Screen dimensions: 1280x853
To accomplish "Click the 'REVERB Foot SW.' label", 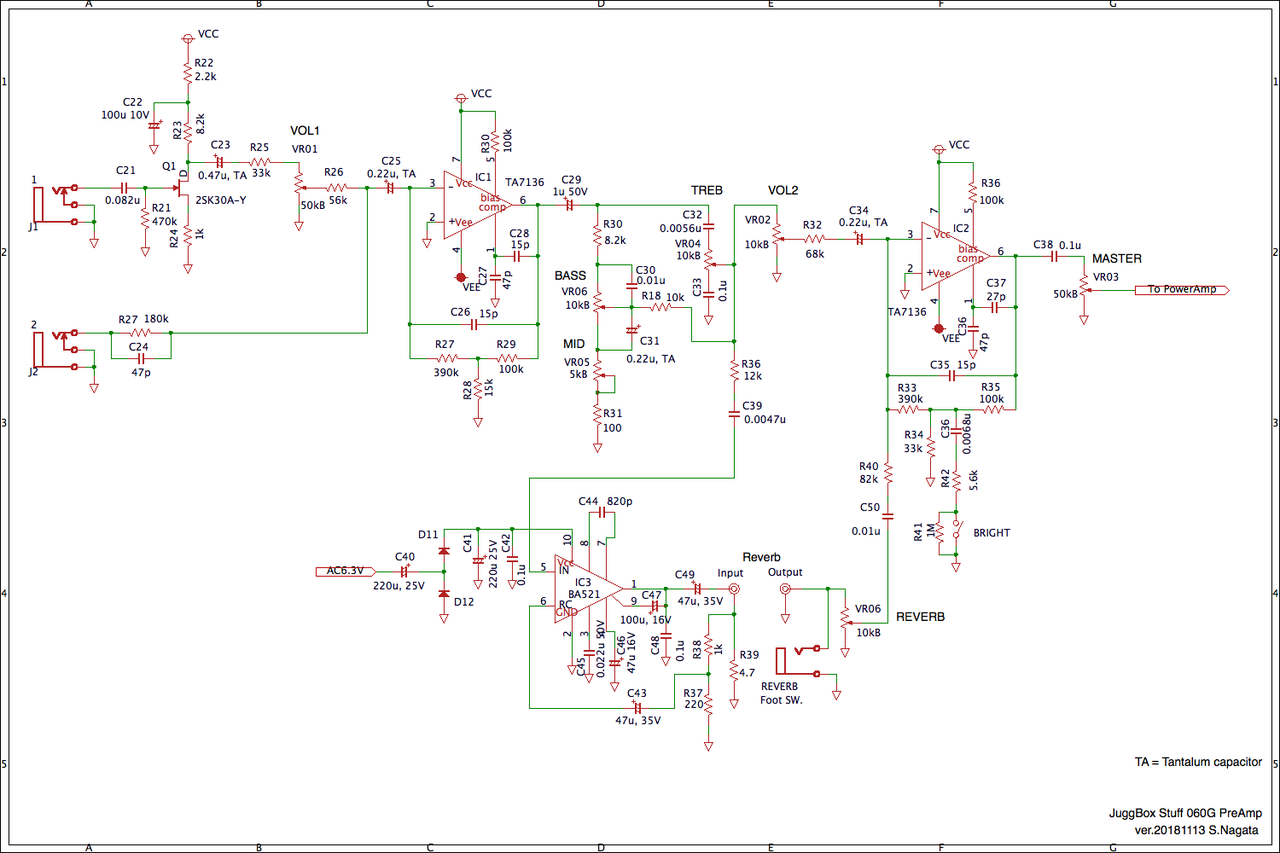I will click(782, 693).
